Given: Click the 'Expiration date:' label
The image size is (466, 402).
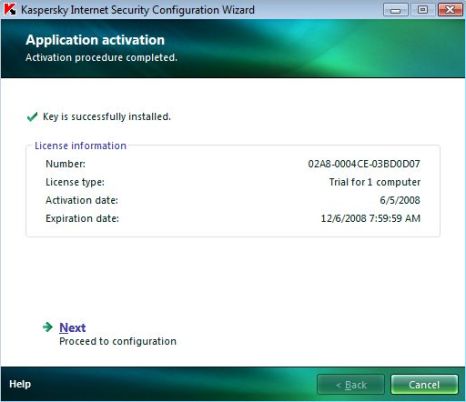Looking at the screenshot, I should pos(82,218).
